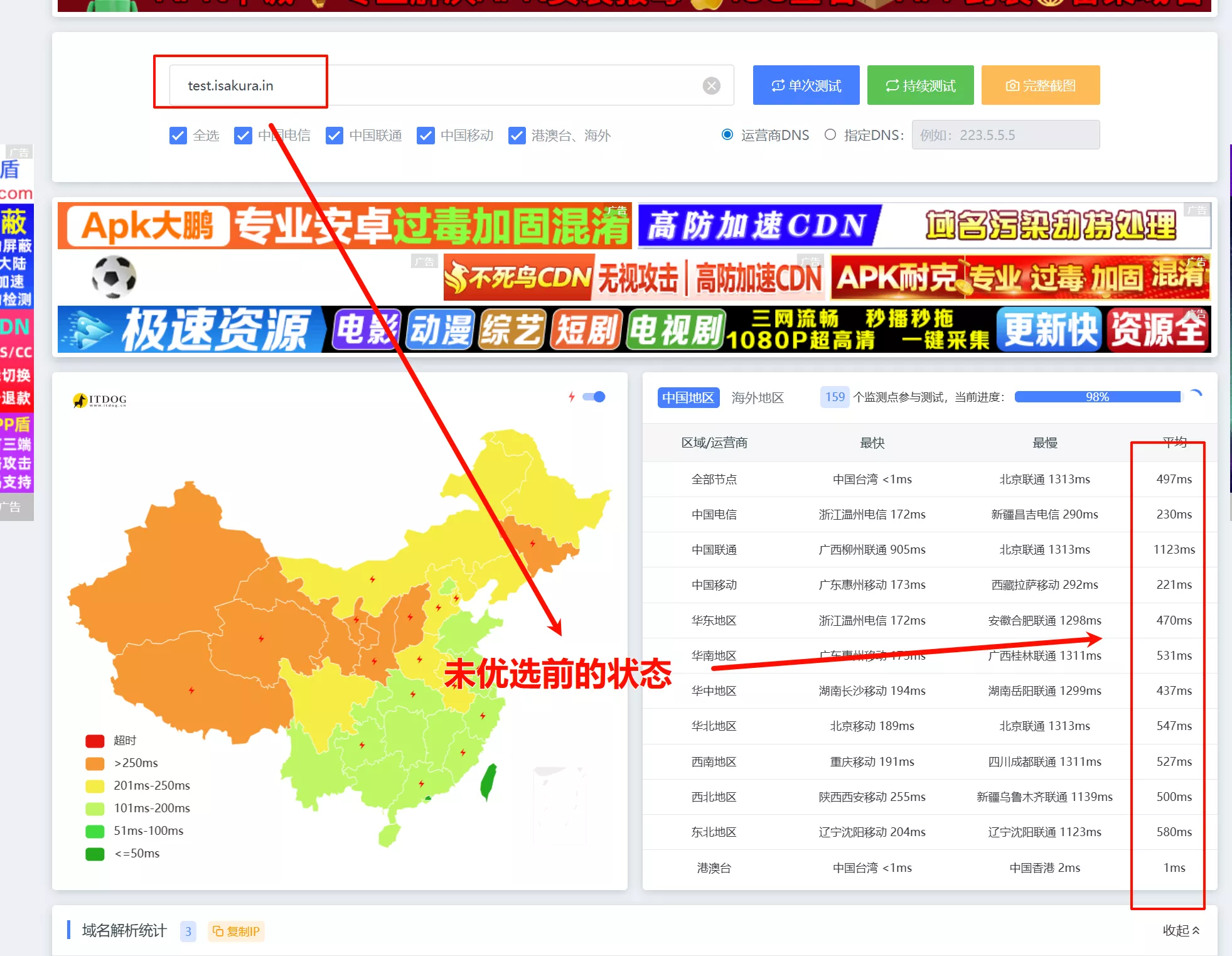Click the Taiwan region on the map
Image resolution: width=1232 pixels, height=956 pixels.
488,781
